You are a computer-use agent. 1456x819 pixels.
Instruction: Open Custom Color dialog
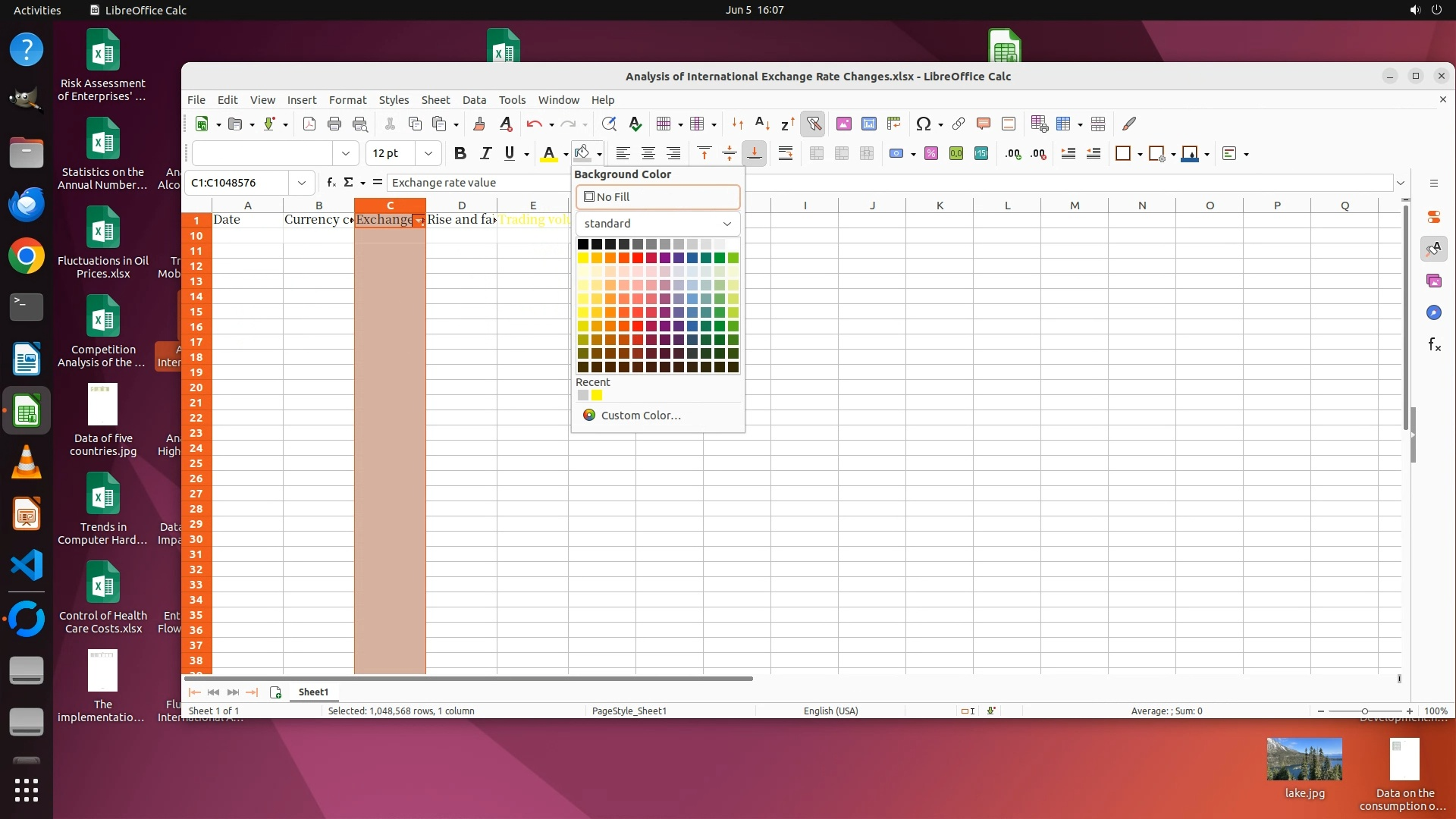pos(641,415)
